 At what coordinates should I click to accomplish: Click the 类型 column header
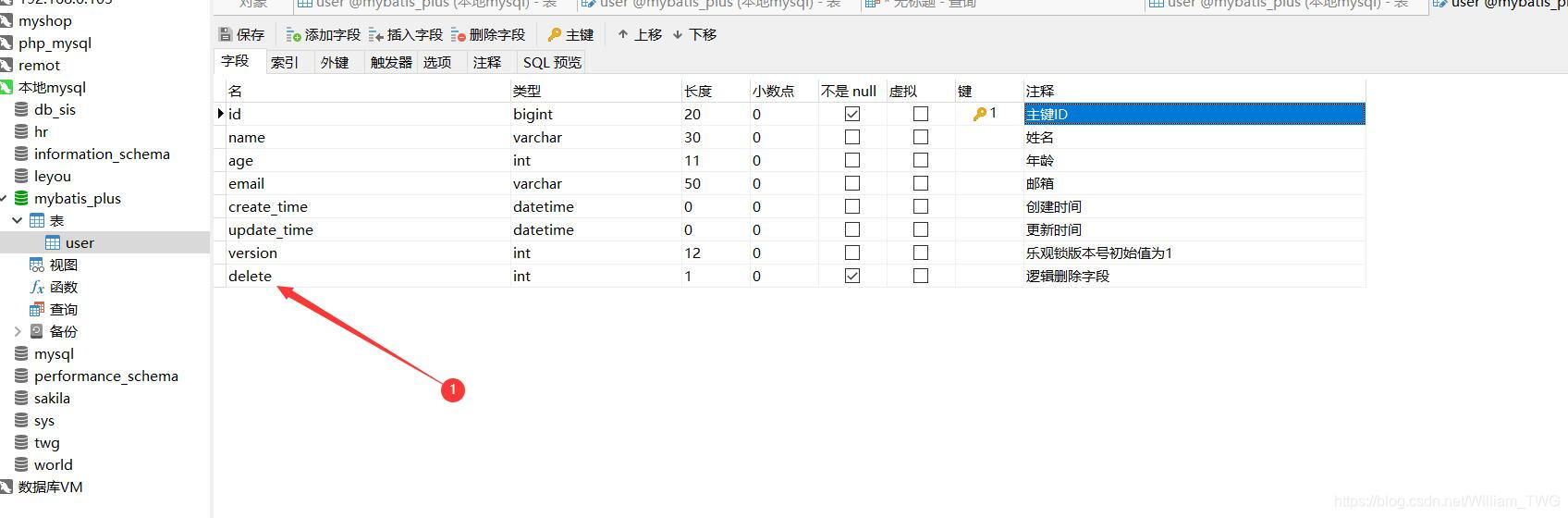click(x=596, y=91)
